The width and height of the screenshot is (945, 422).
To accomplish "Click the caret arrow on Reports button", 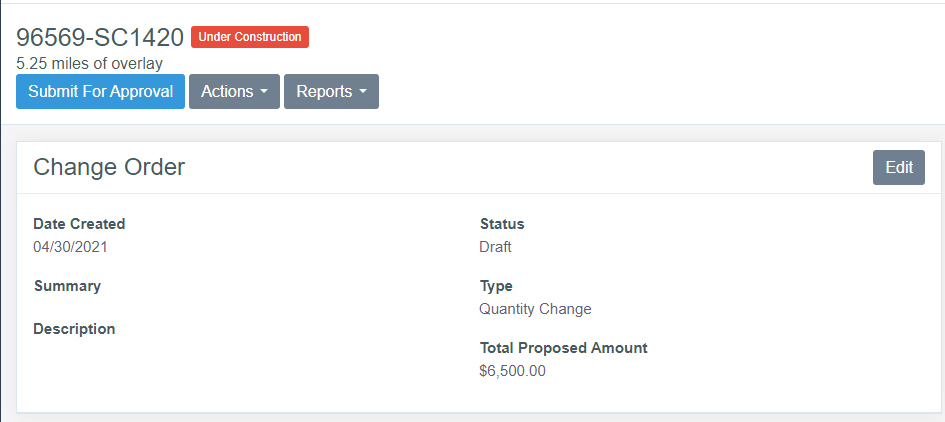I will [x=363, y=92].
